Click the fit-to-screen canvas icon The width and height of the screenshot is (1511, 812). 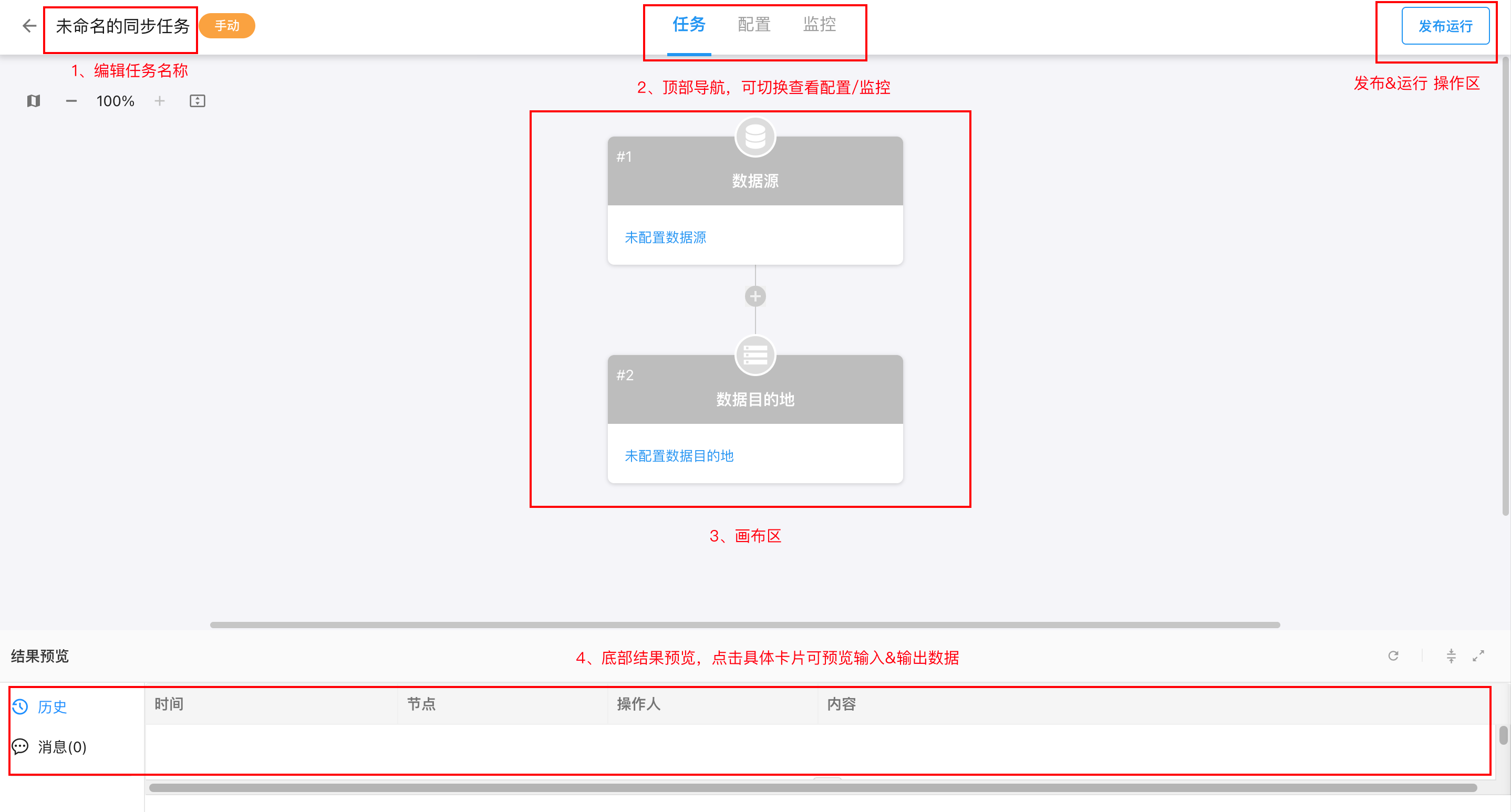[197, 101]
